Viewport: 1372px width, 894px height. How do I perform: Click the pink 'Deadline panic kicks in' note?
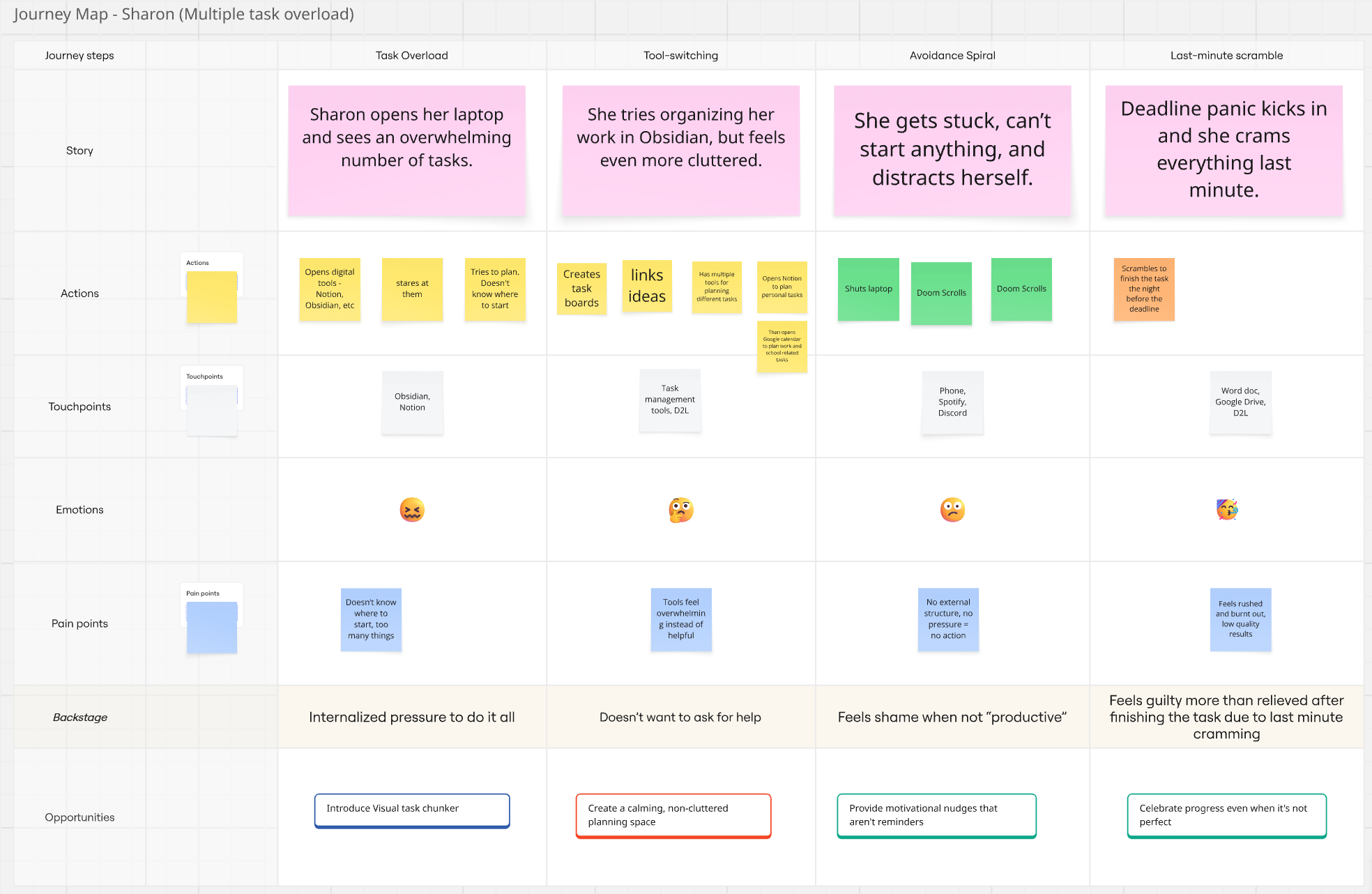(x=1224, y=151)
